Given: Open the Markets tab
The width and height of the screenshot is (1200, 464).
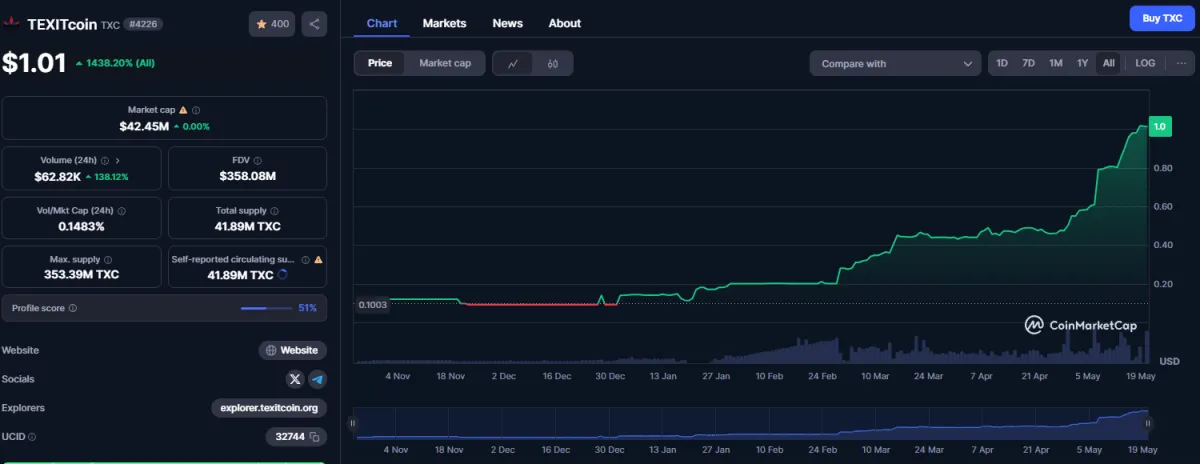Looking at the screenshot, I should click(444, 23).
